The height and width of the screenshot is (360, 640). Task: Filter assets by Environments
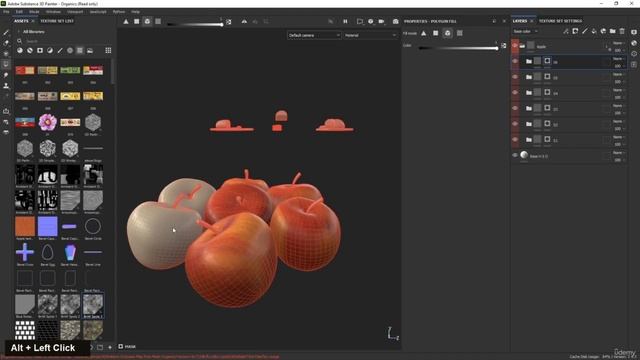coord(90,50)
